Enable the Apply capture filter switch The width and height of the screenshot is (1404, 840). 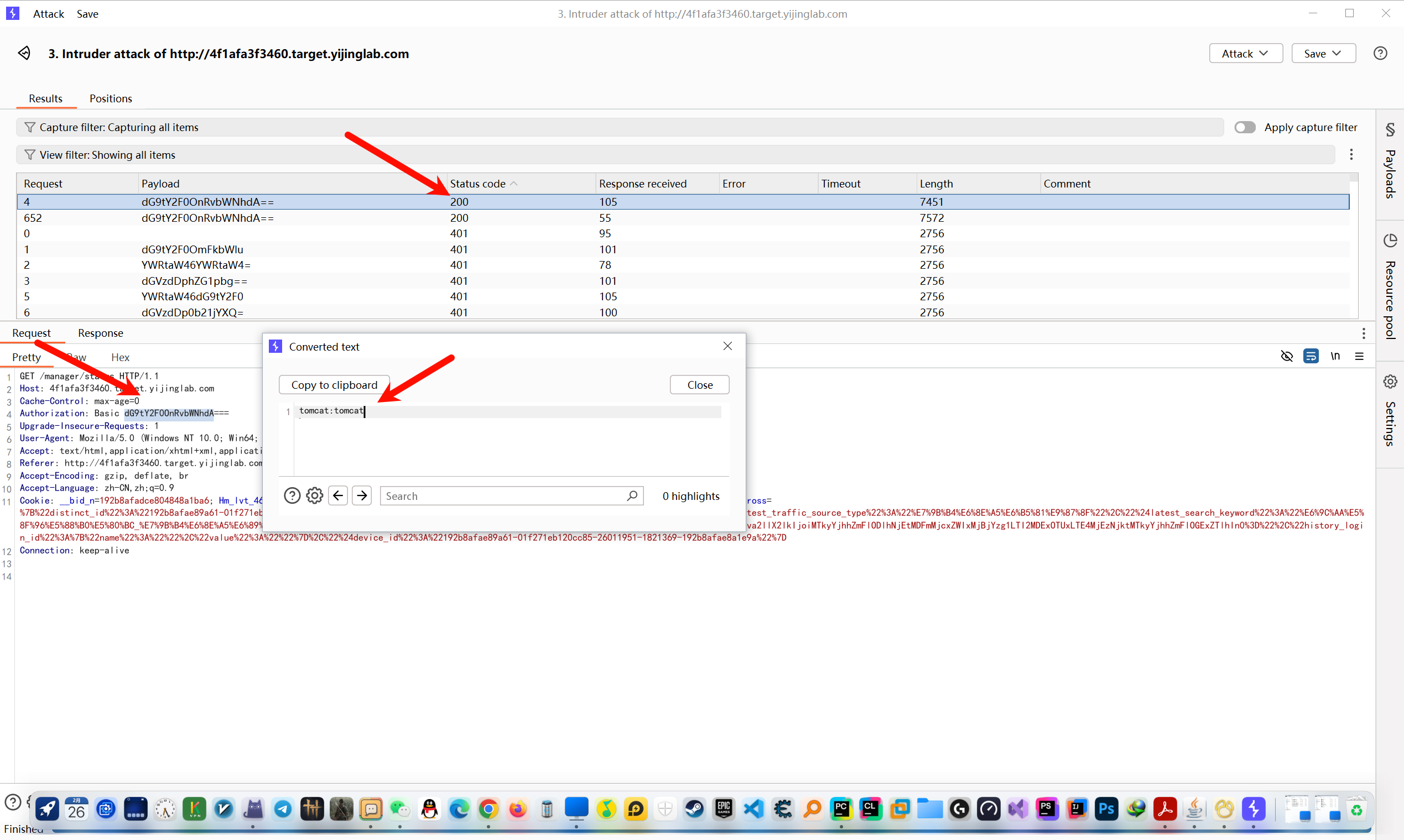tap(1244, 127)
